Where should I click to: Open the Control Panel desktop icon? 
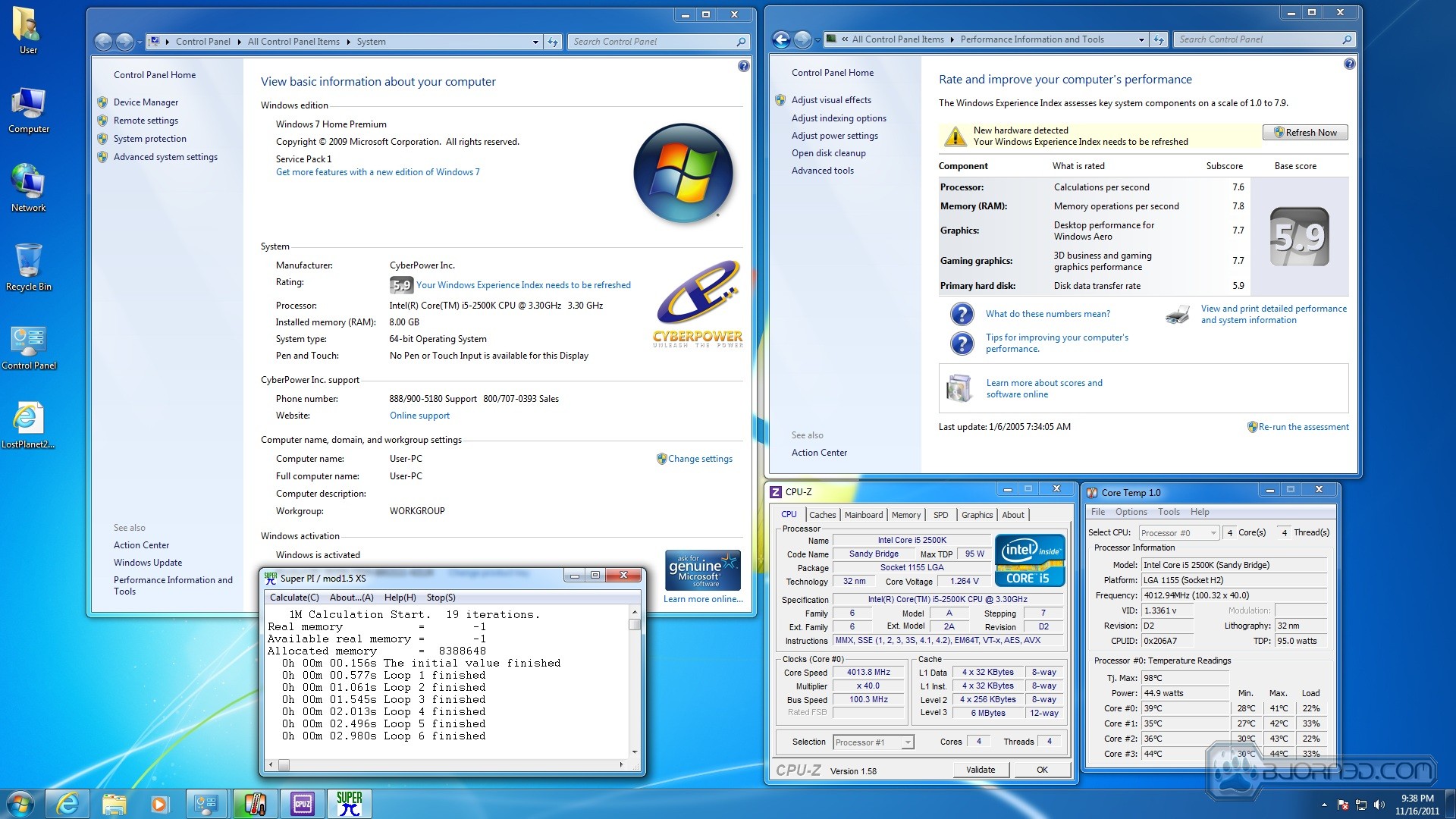pyautogui.click(x=28, y=347)
